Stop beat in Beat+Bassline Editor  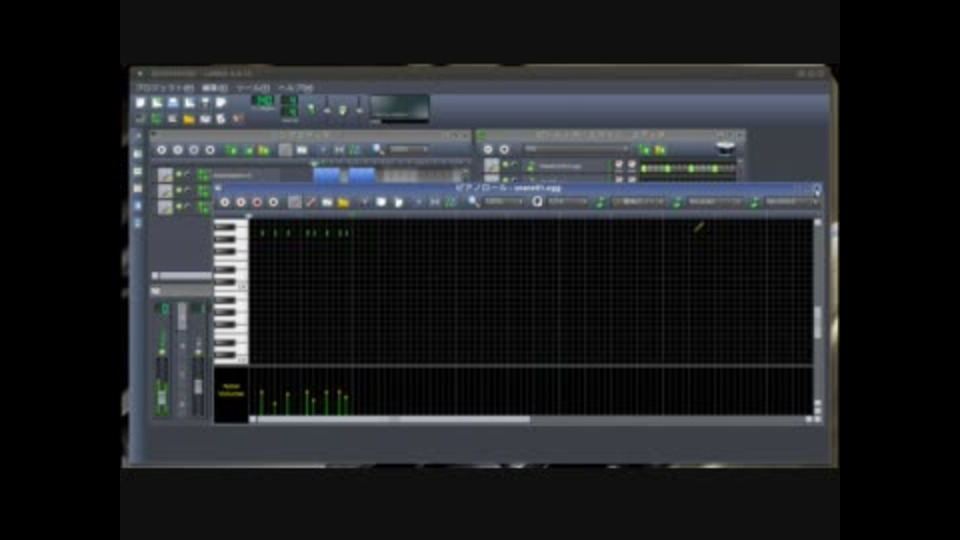tap(504, 150)
